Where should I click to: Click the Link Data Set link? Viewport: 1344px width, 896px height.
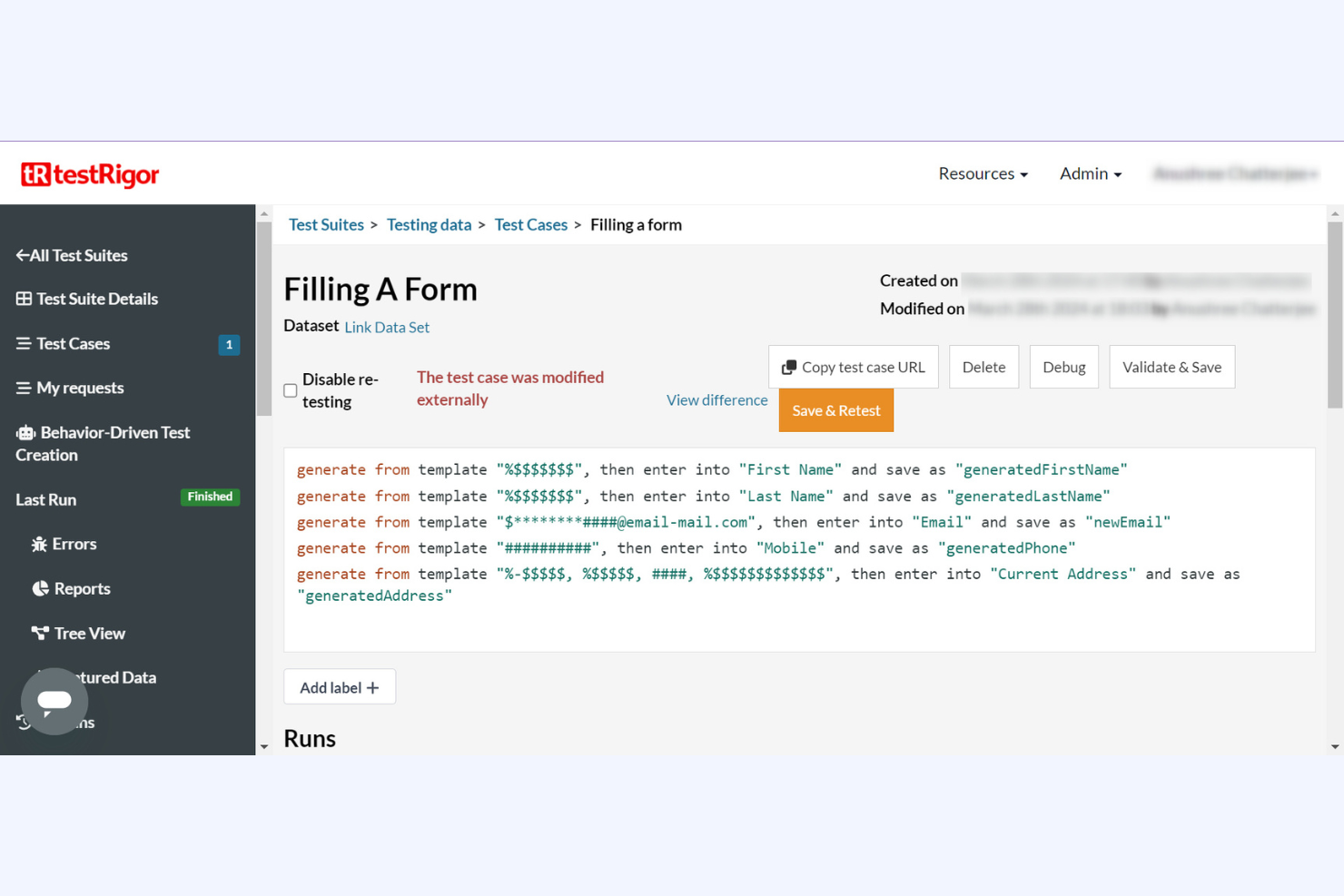tap(387, 328)
